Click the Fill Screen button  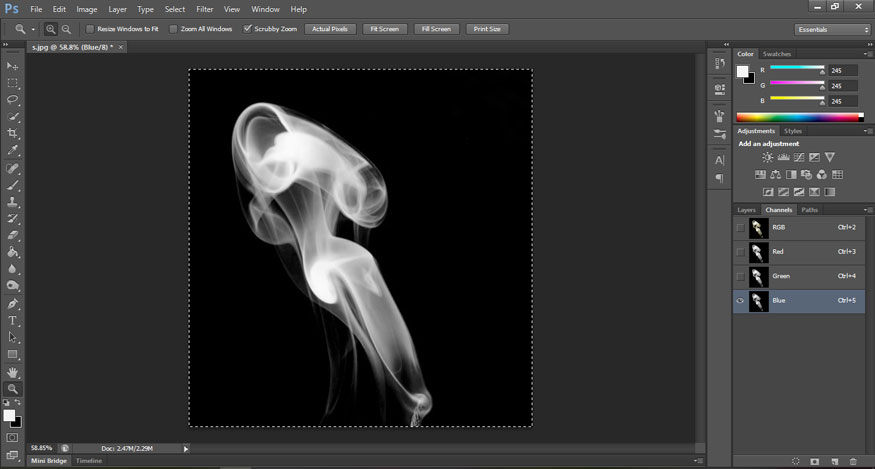[x=436, y=29]
